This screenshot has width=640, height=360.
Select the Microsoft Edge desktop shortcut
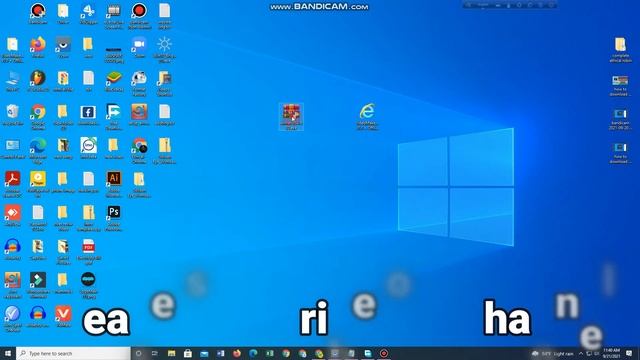coord(38,151)
